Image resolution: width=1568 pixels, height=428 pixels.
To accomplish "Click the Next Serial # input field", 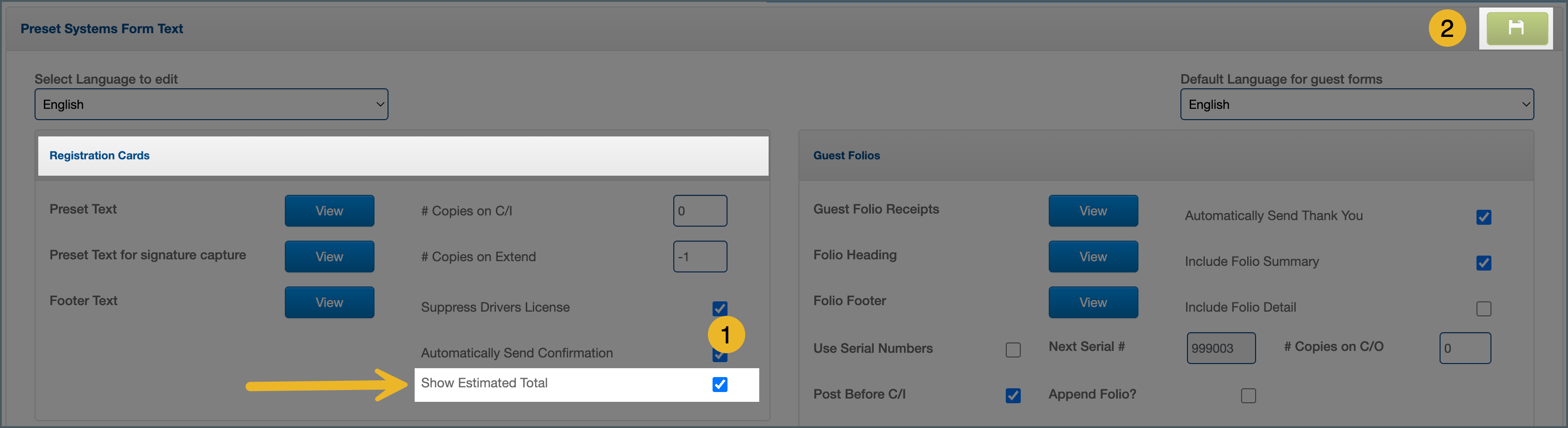I will [1221, 348].
